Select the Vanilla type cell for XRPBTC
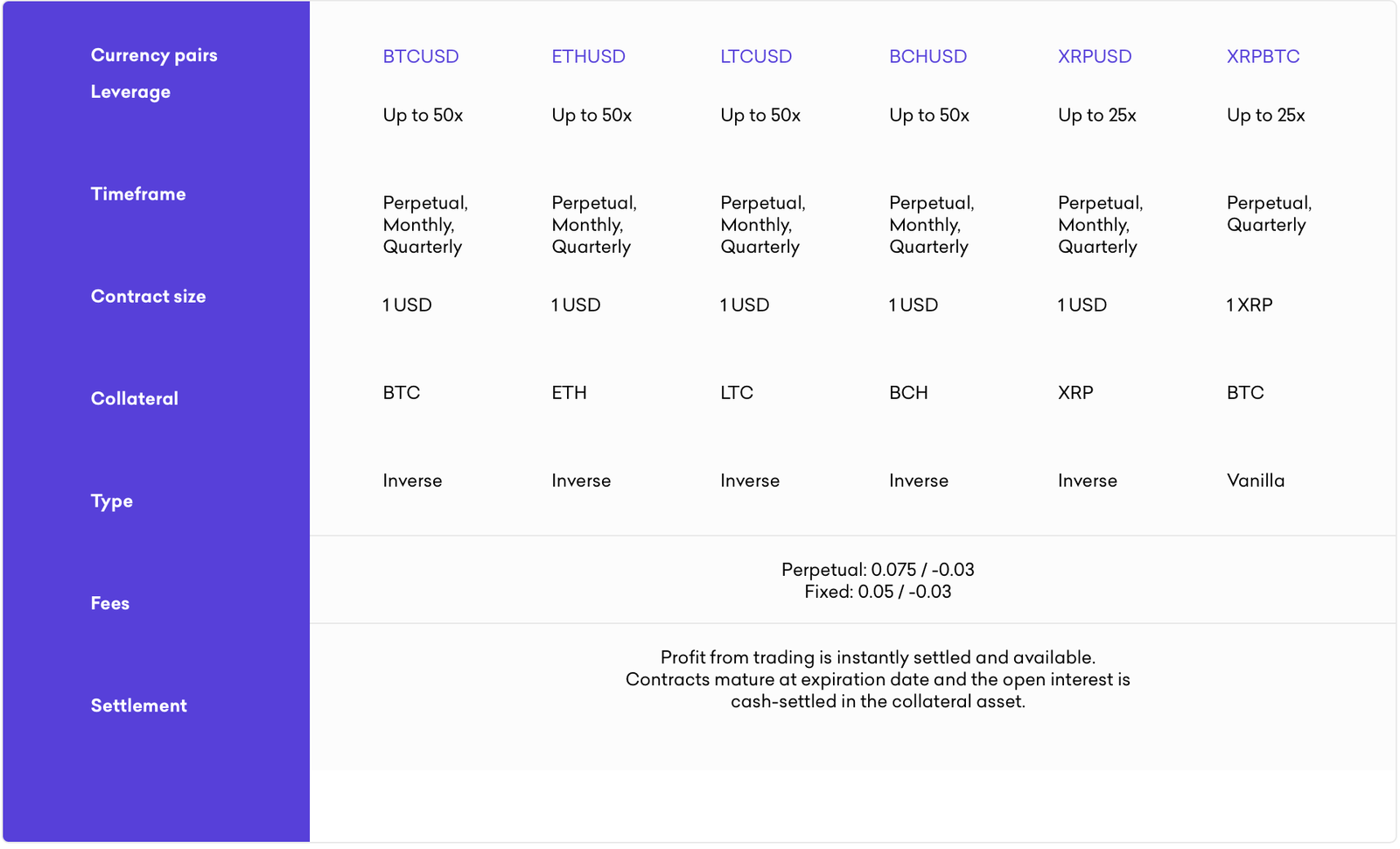The width and height of the screenshot is (1400, 849). coord(1256,481)
